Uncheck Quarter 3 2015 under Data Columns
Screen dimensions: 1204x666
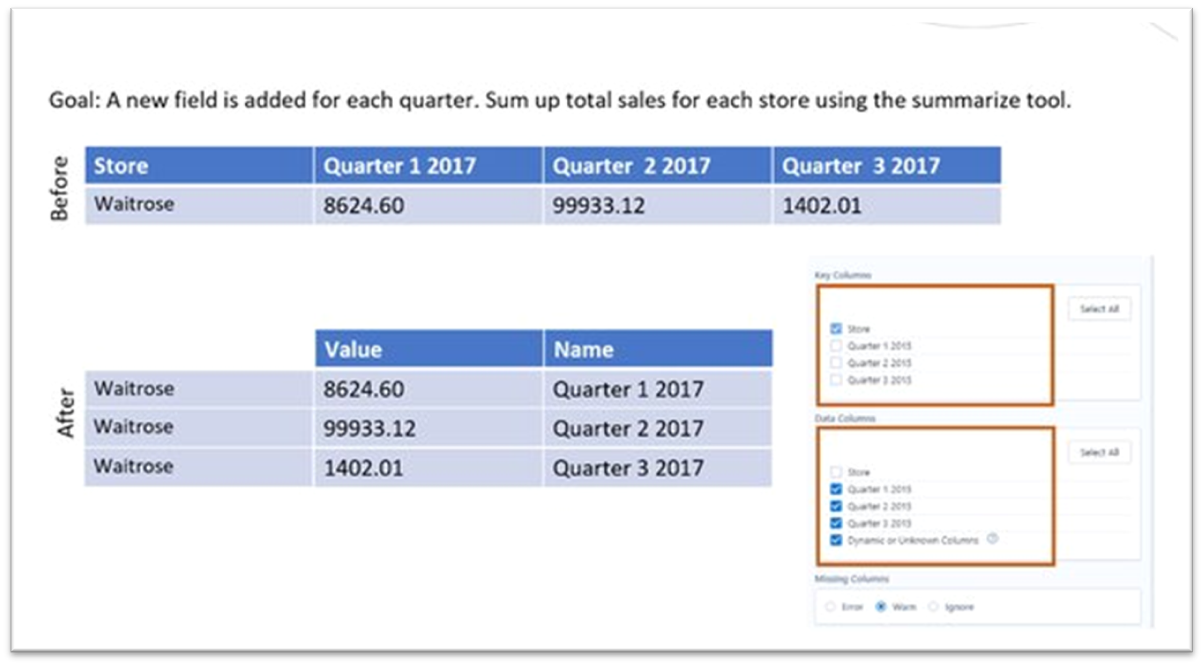click(x=835, y=523)
